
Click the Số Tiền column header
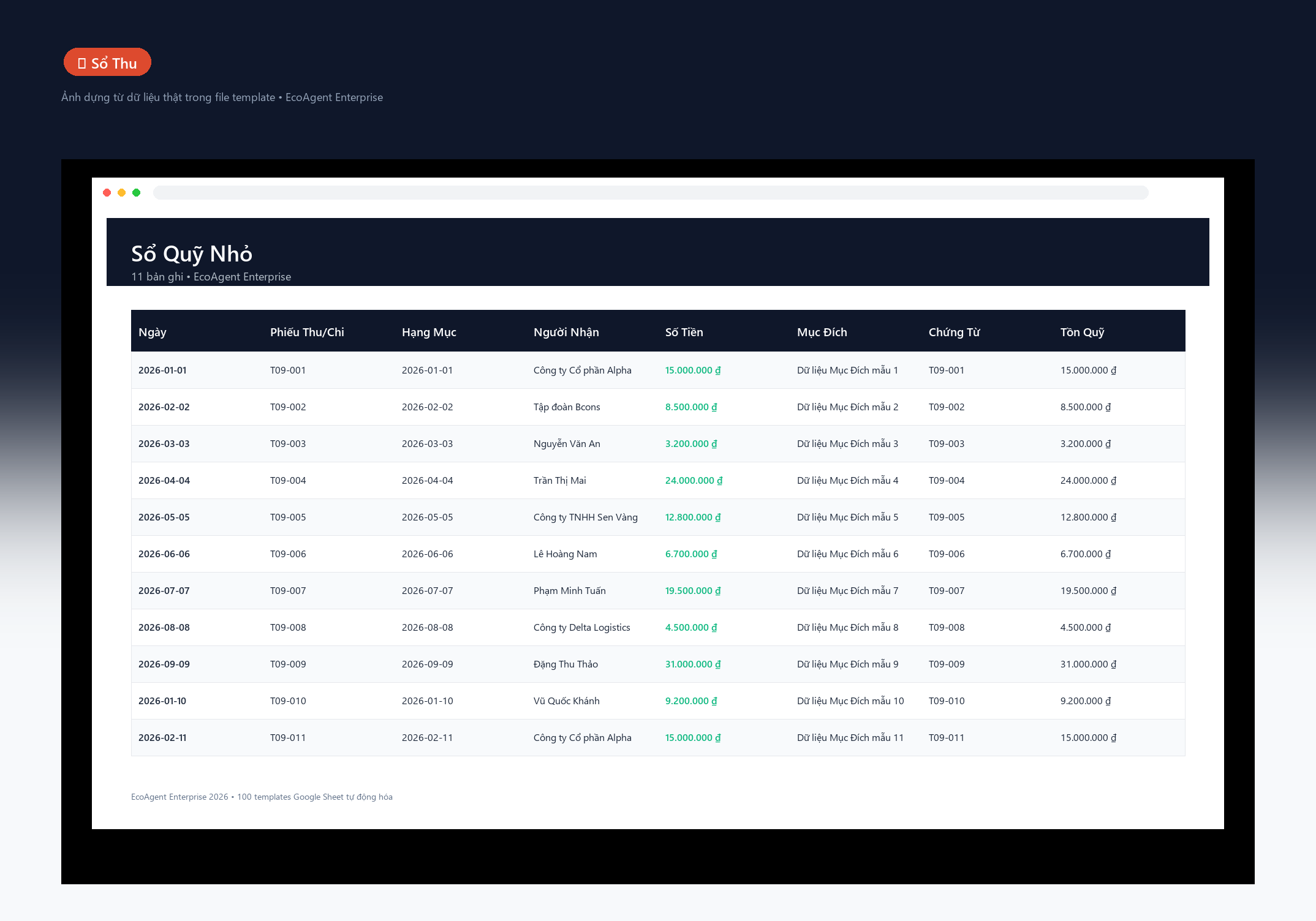coord(684,332)
